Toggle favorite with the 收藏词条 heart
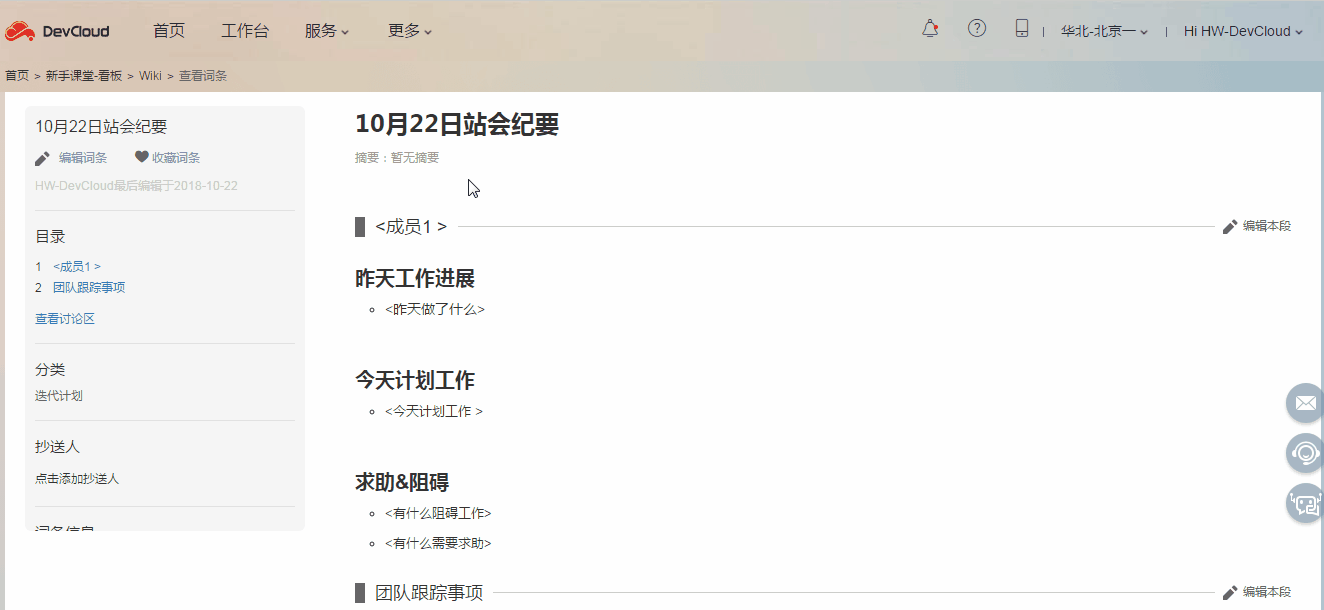This screenshot has height=610, width=1324. [x=141, y=157]
